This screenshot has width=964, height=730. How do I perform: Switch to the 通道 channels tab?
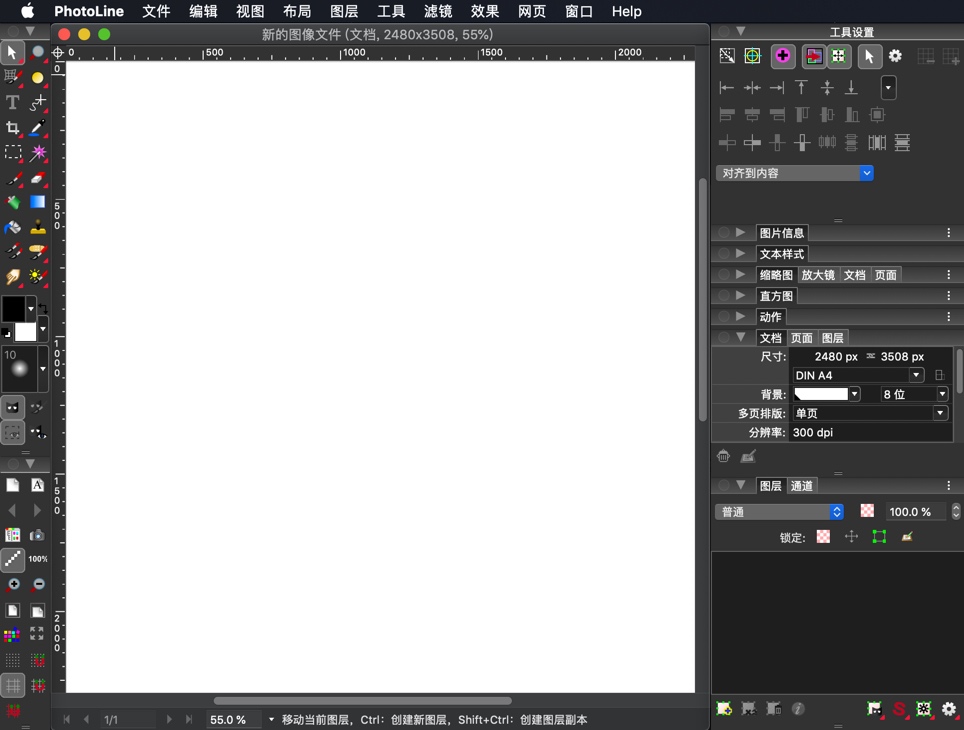coord(802,485)
